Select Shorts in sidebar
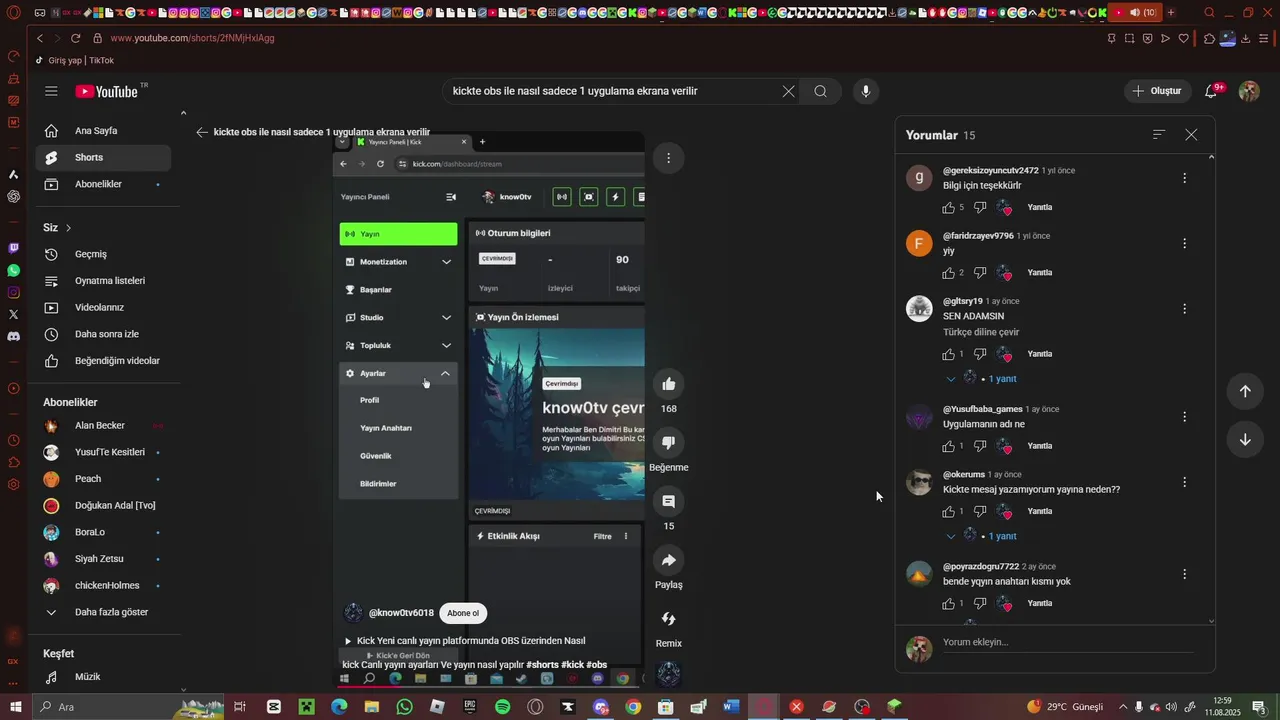1280x720 pixels. [x=104, y=158]
